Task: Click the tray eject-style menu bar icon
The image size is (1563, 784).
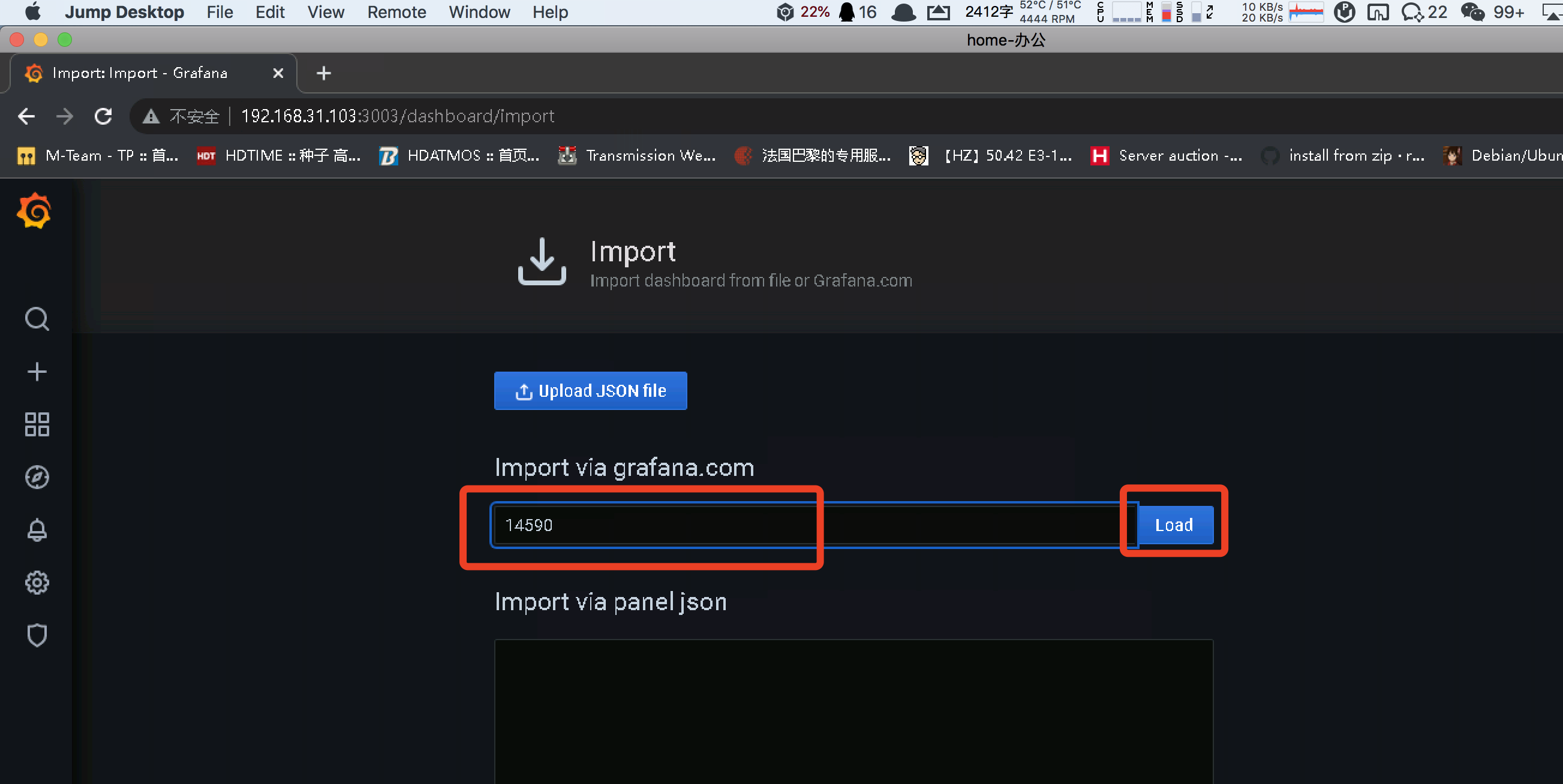Action: tap(938, 12)
